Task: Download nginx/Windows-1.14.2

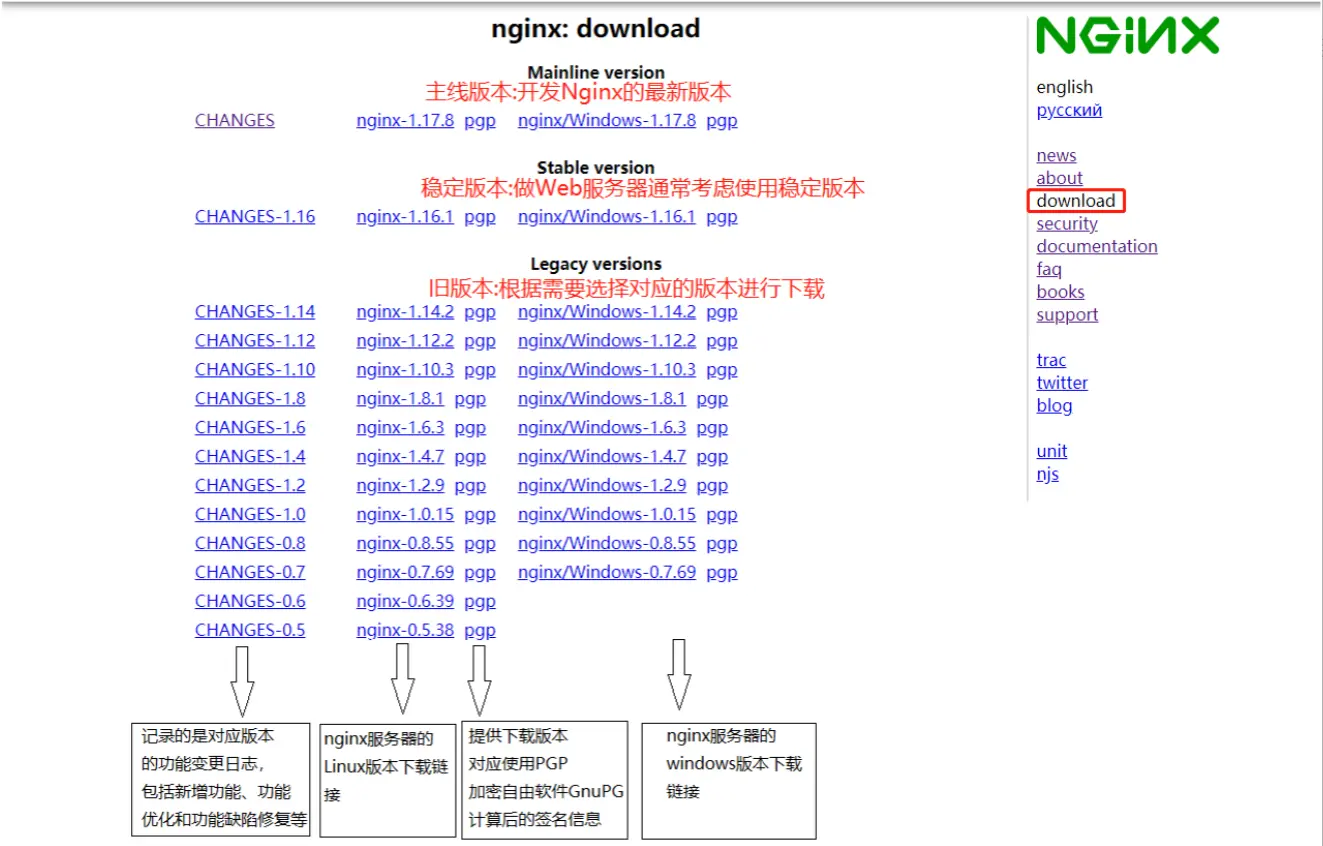Action: tap(607, 311)
